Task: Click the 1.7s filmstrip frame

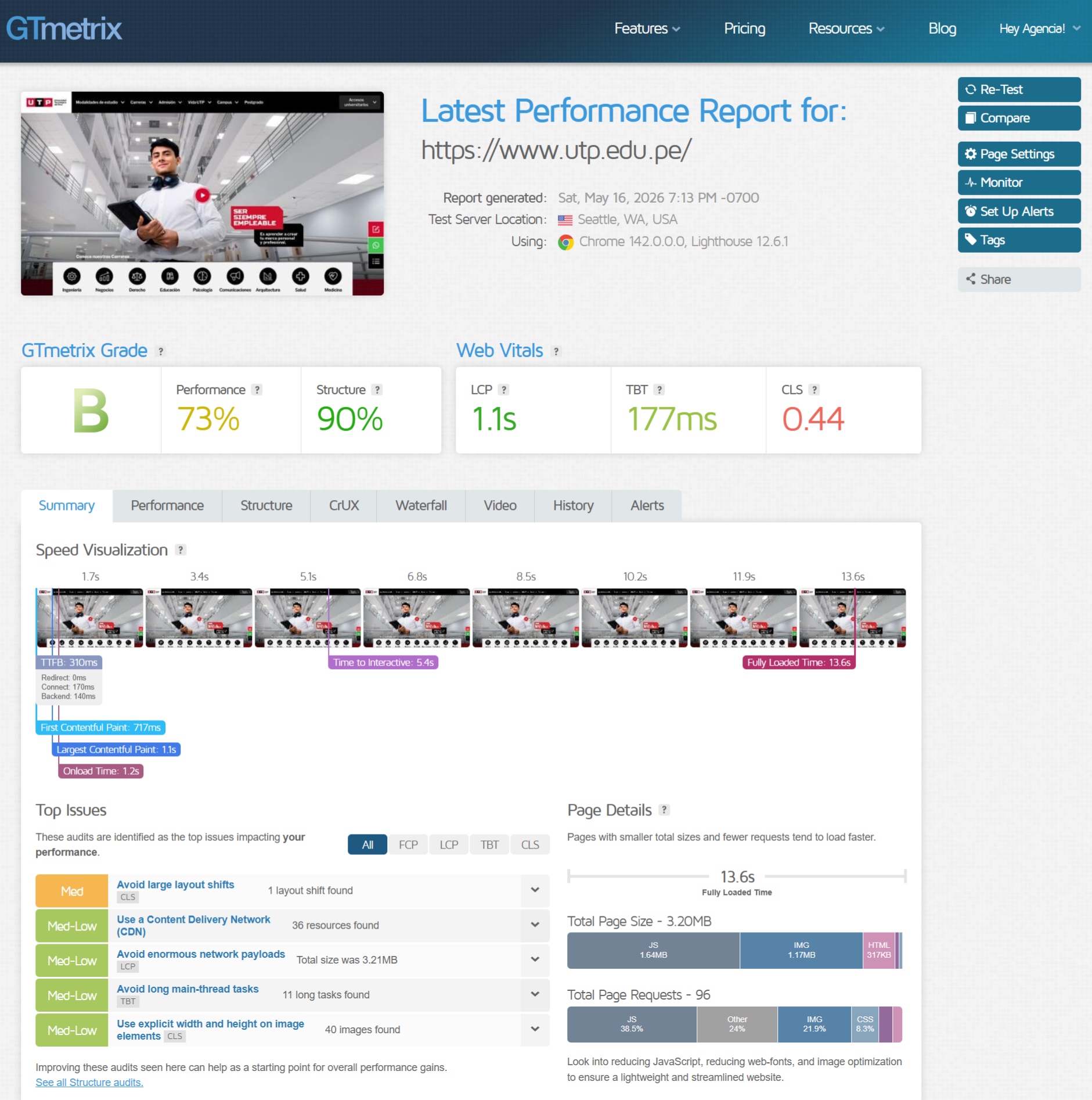Action: click(x=90, y=617)
